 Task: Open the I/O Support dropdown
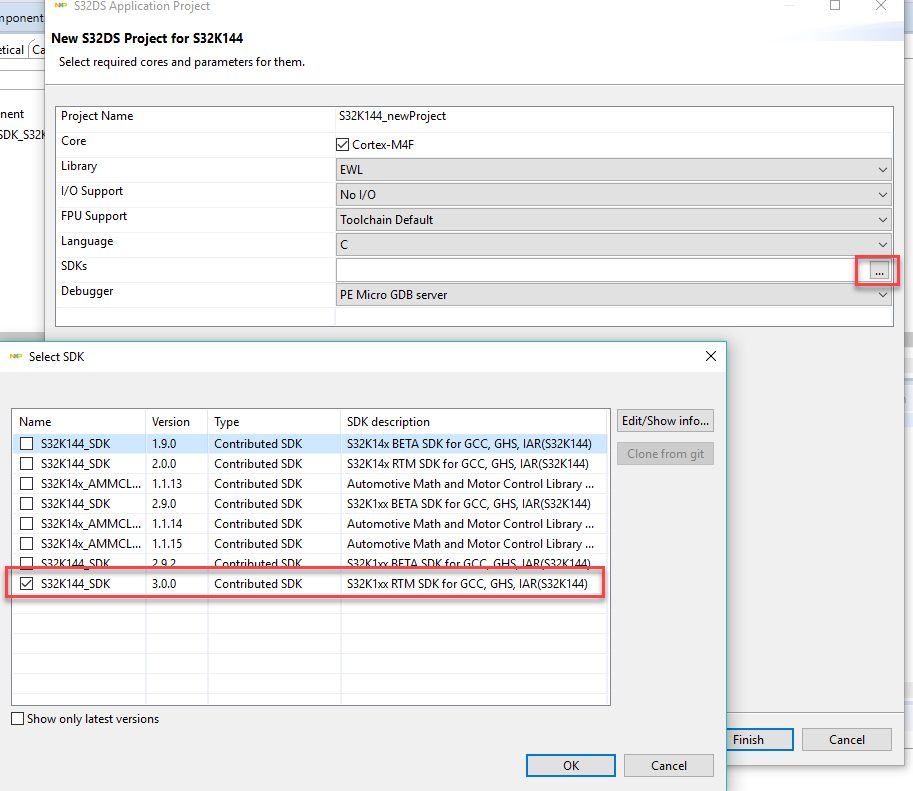(x=614, y=195)
